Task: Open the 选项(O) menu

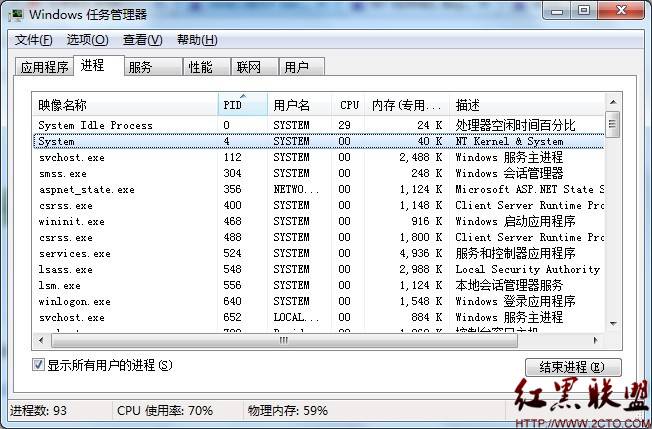Action: [87, 40]
